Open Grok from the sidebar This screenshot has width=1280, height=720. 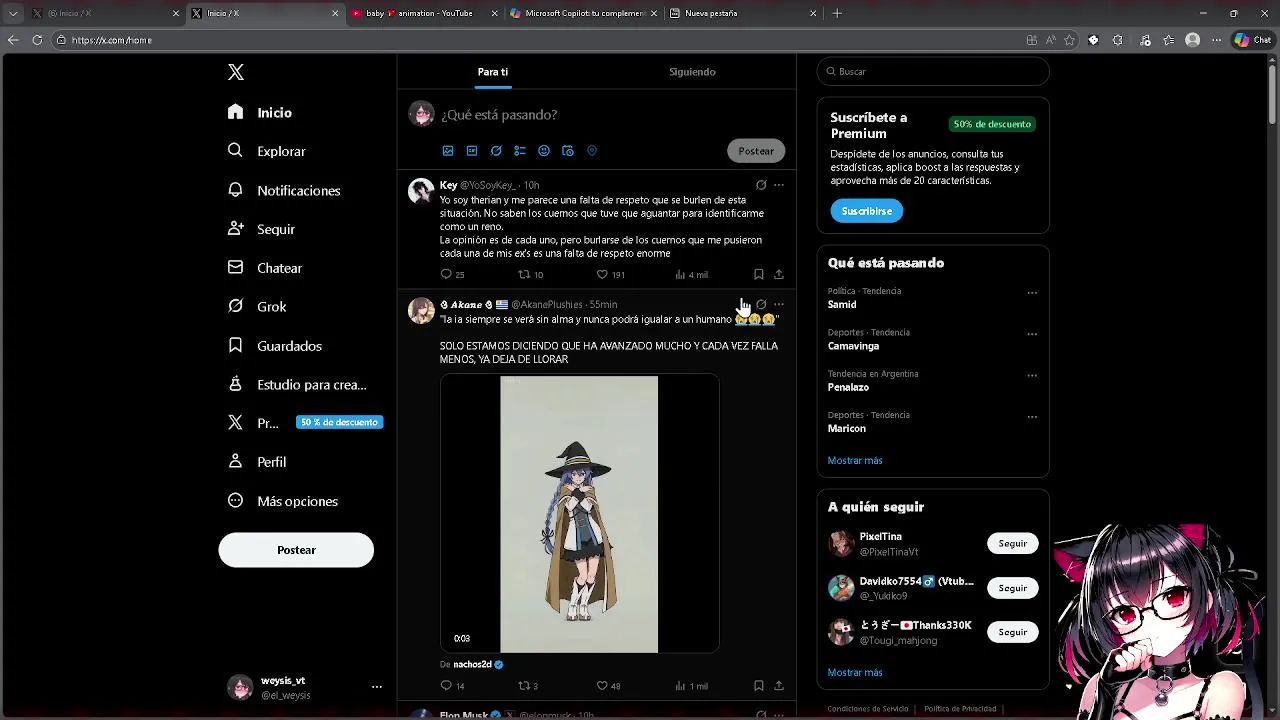(257, 307)
